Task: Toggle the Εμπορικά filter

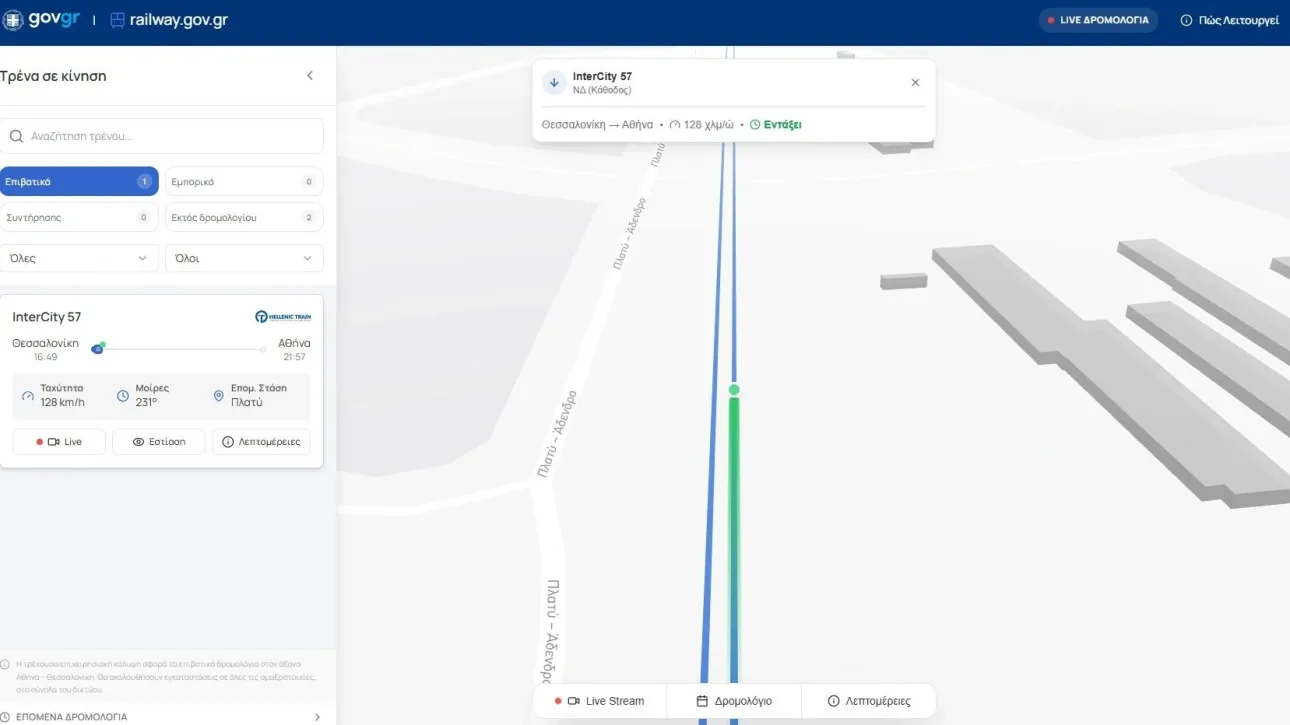Action: 243,182
